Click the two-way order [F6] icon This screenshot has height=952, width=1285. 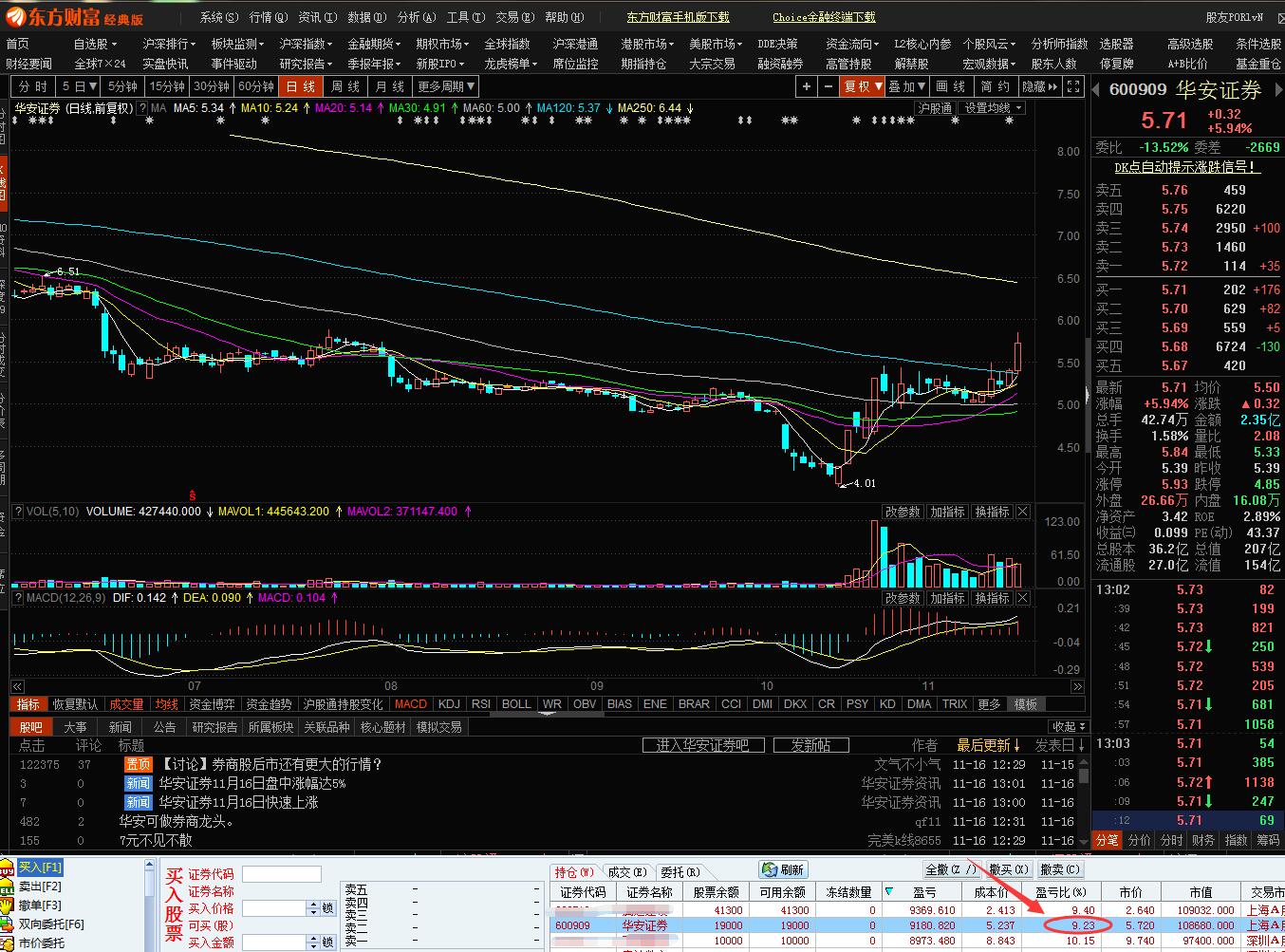point(8,924)
